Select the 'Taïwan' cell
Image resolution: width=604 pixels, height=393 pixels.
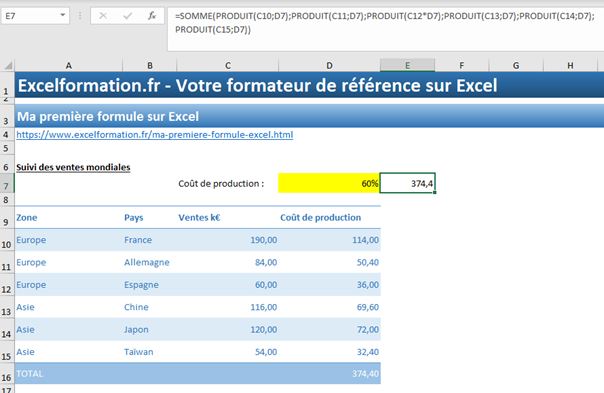pyautogui.click(x=149, y=352)
